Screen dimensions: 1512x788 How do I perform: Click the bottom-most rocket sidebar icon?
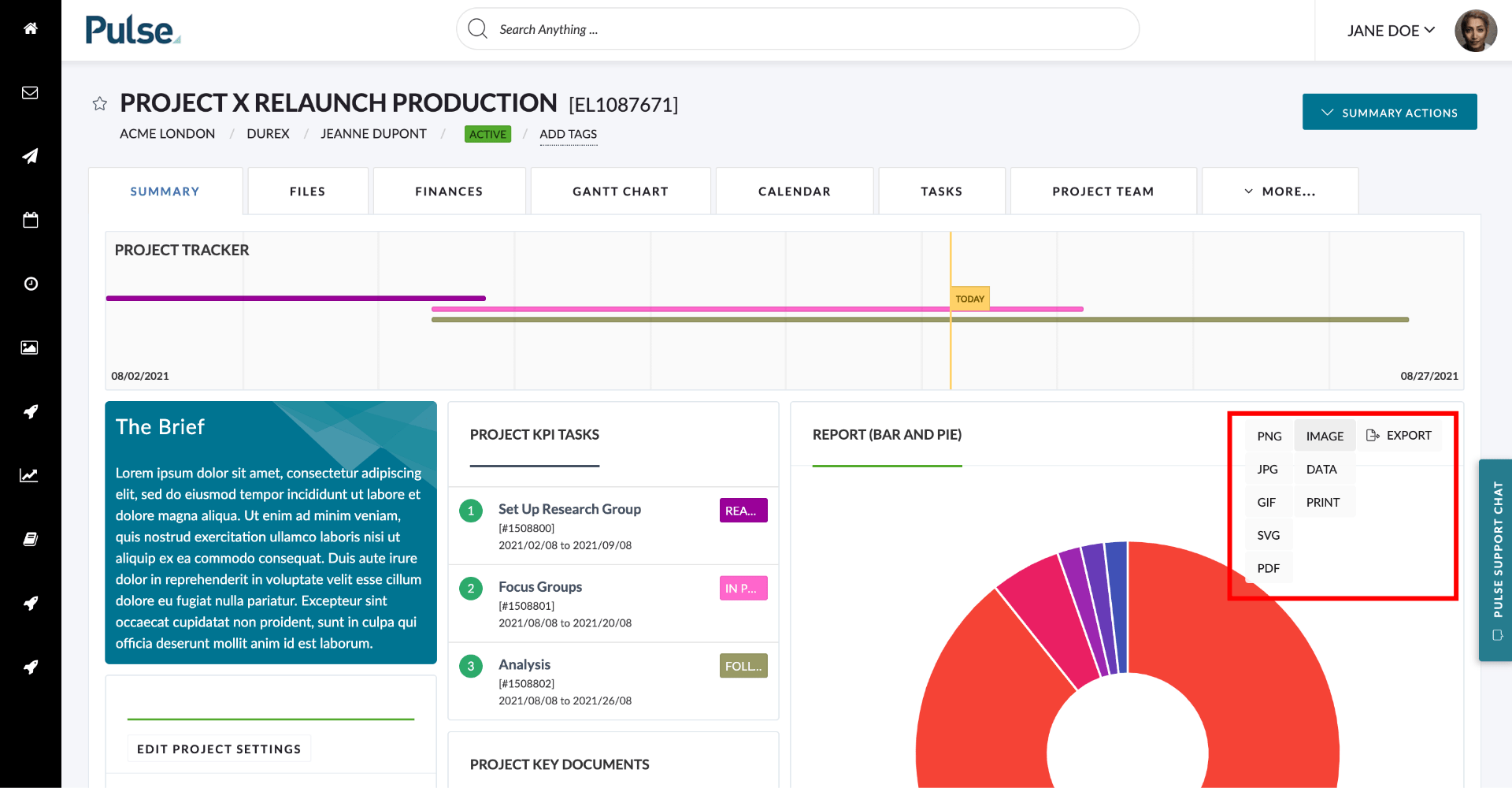[x=30, y=667]
